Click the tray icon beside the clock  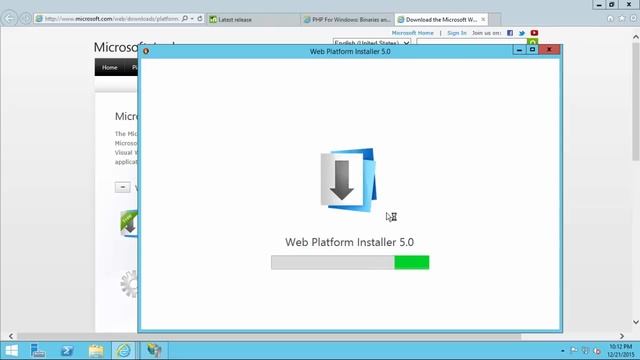click(597, 351)
